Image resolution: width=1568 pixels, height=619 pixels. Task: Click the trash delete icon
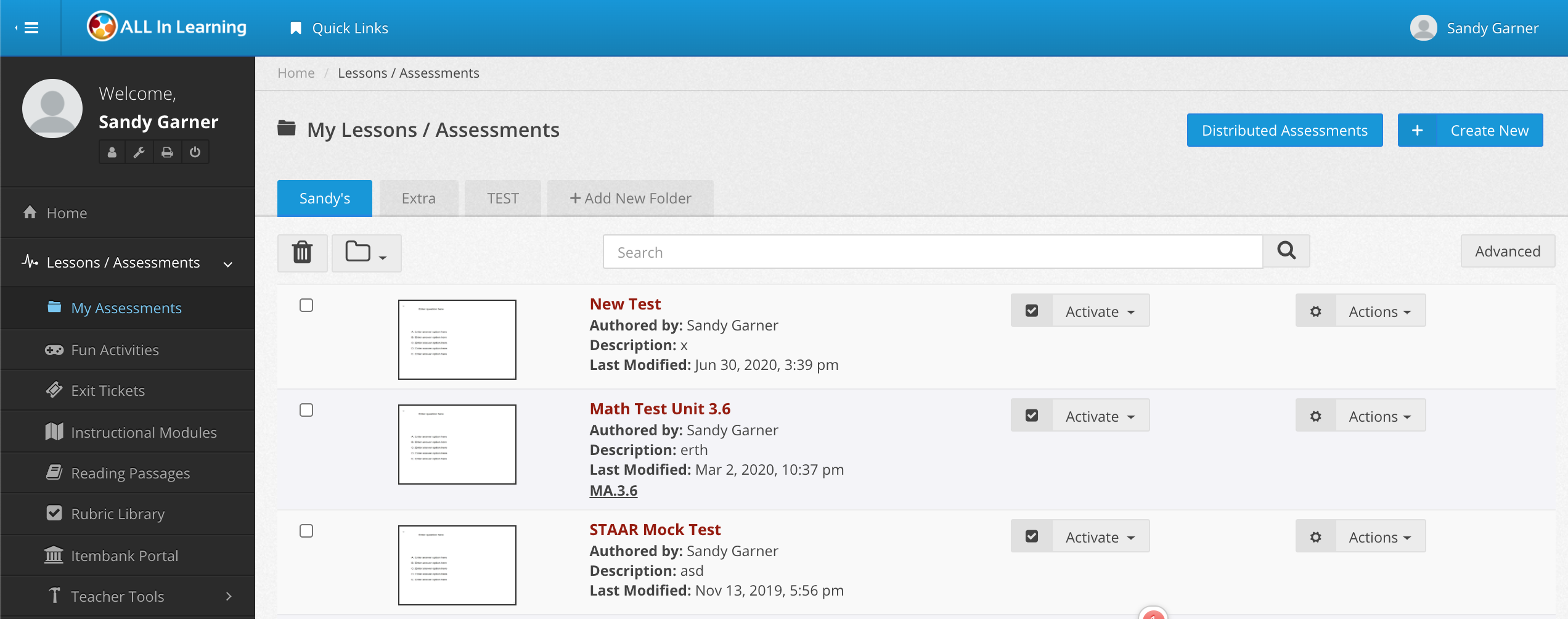(x=302, y=253)
